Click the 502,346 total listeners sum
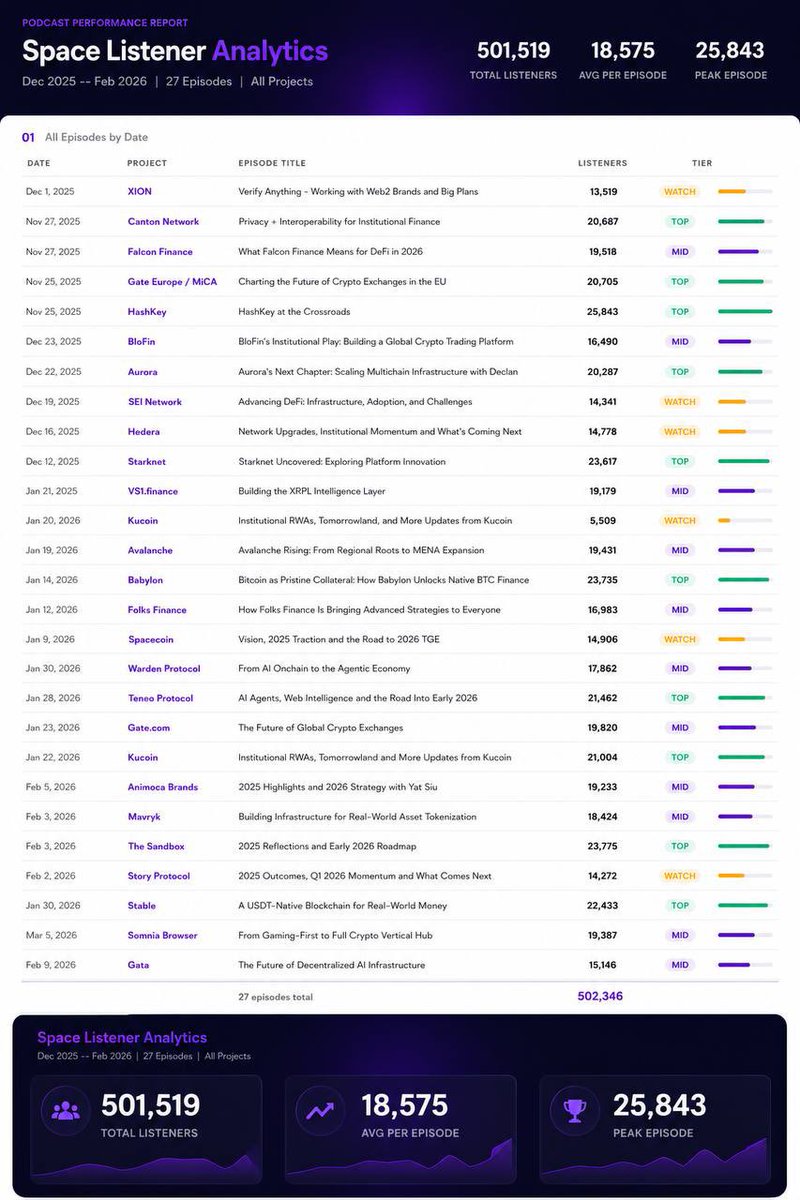 click(x=600, y=996)
